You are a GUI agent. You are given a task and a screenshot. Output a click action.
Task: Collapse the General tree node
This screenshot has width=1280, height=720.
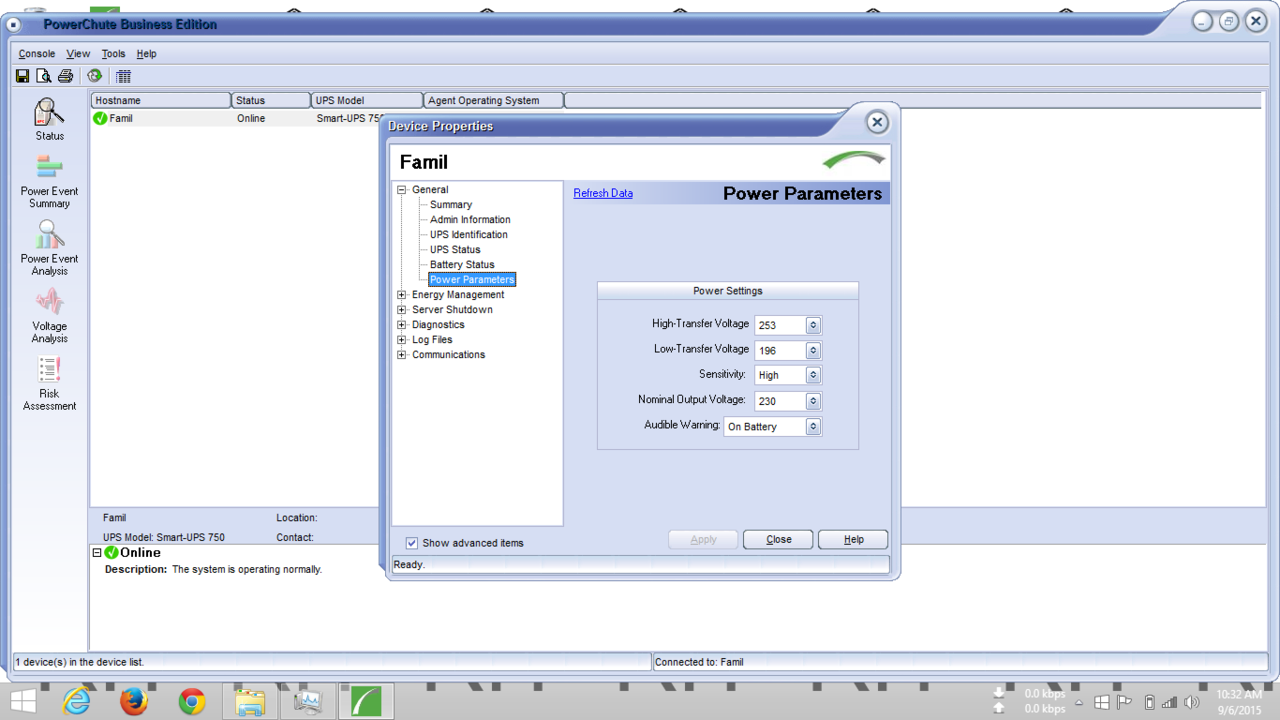[x=402, y=190]
